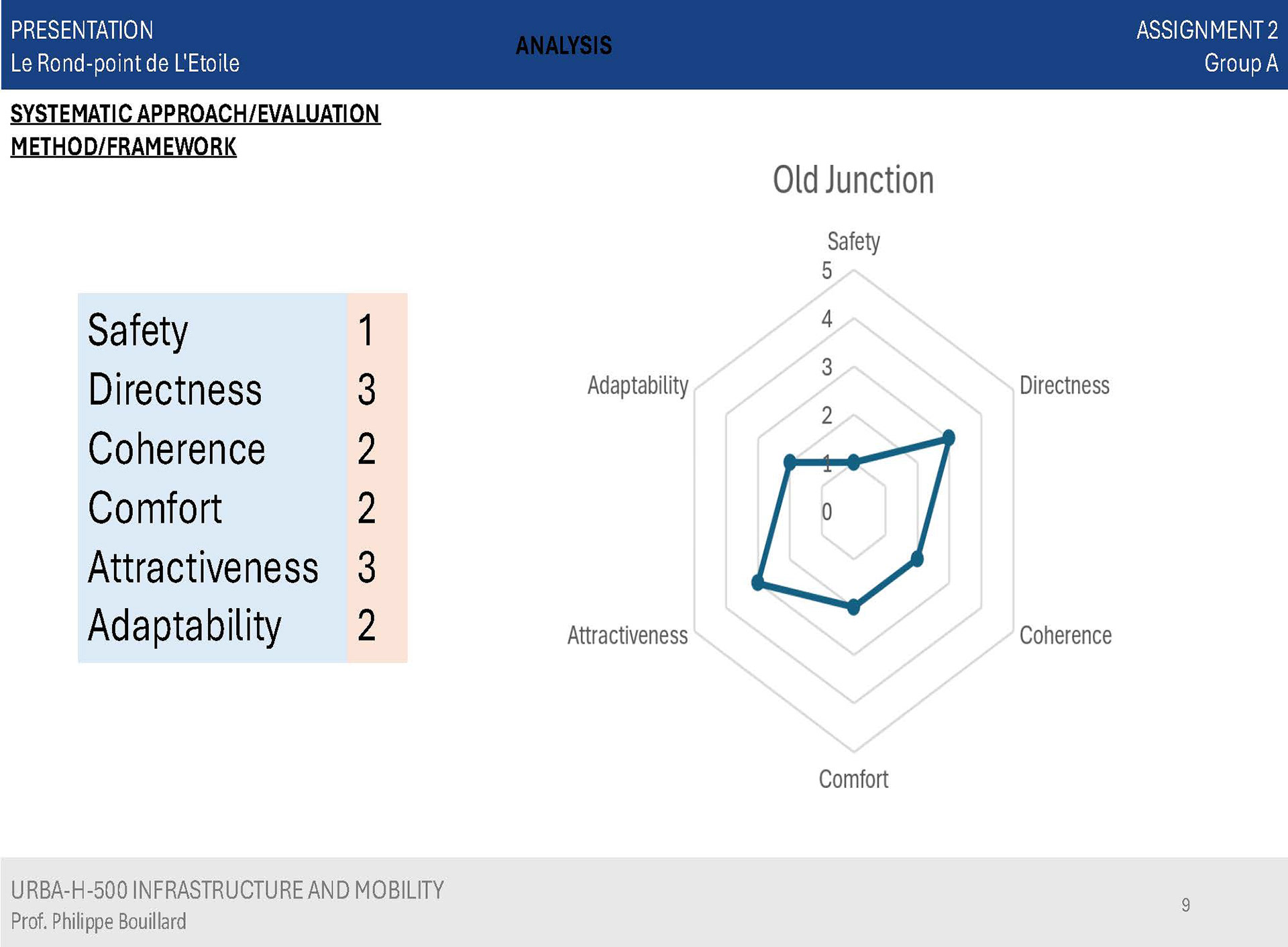
Task: Click the Adaptability table label
Action: pos(184,626)
